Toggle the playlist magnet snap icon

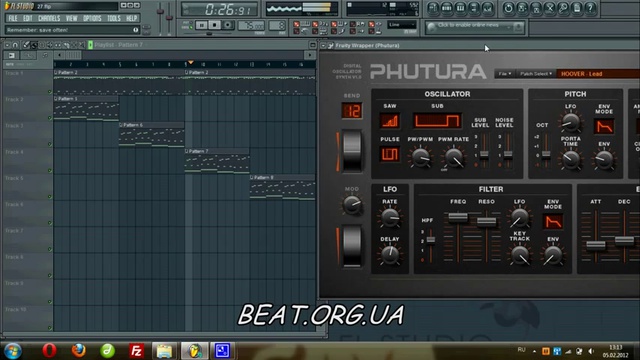(15, 45)
